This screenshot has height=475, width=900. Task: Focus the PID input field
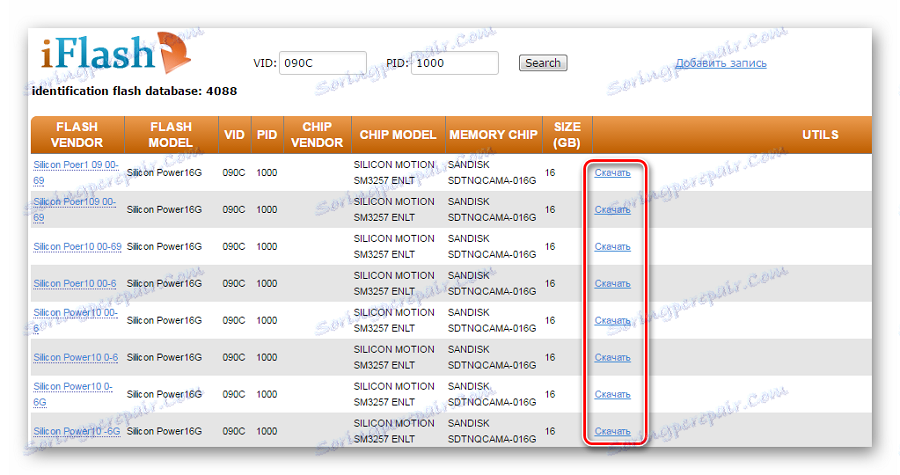[x=455, y=63]
